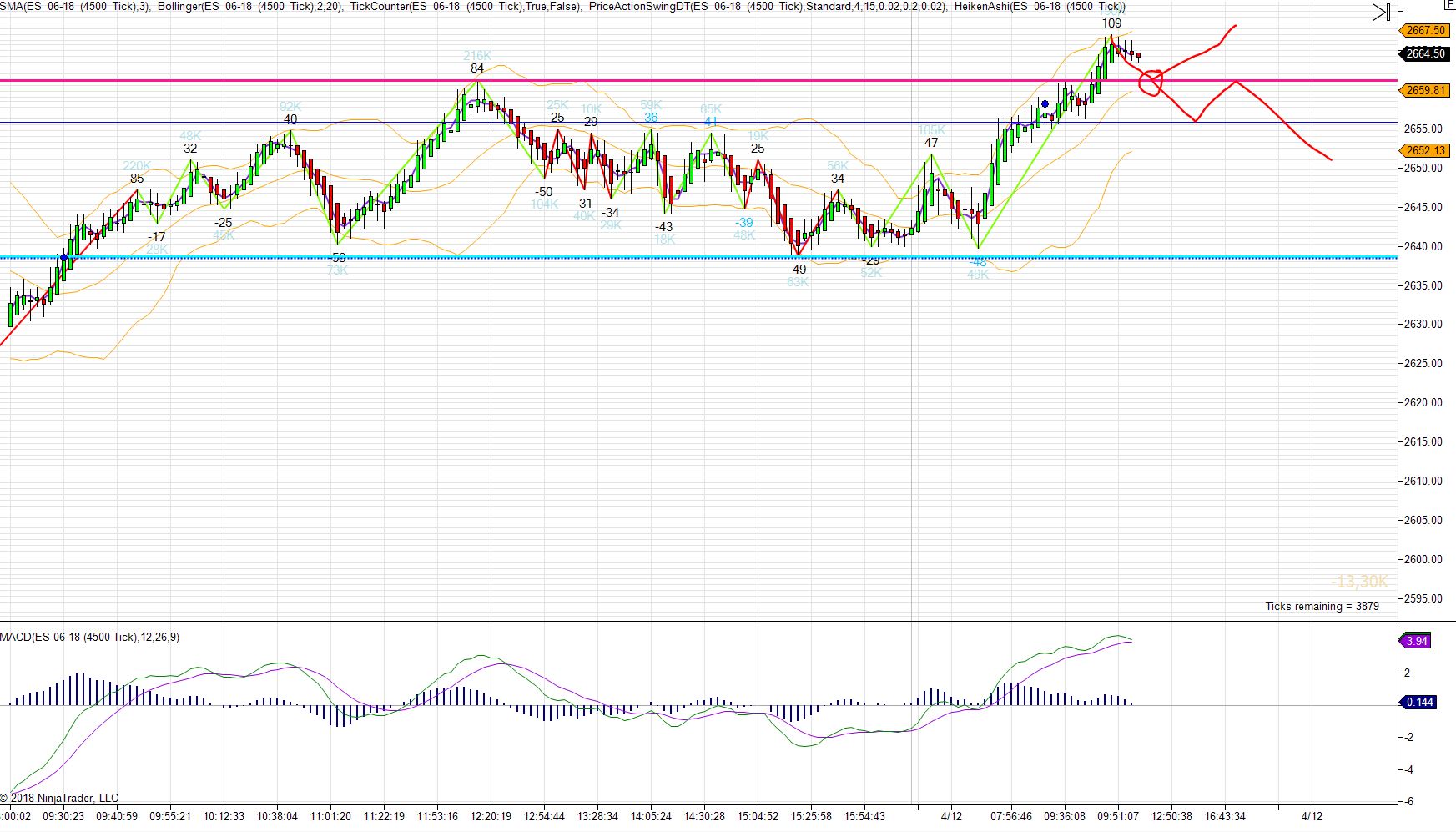This screenshot has height=832, width=1456.
Task: Click the volume label '104K'
Action: click(x=544, y=204)
